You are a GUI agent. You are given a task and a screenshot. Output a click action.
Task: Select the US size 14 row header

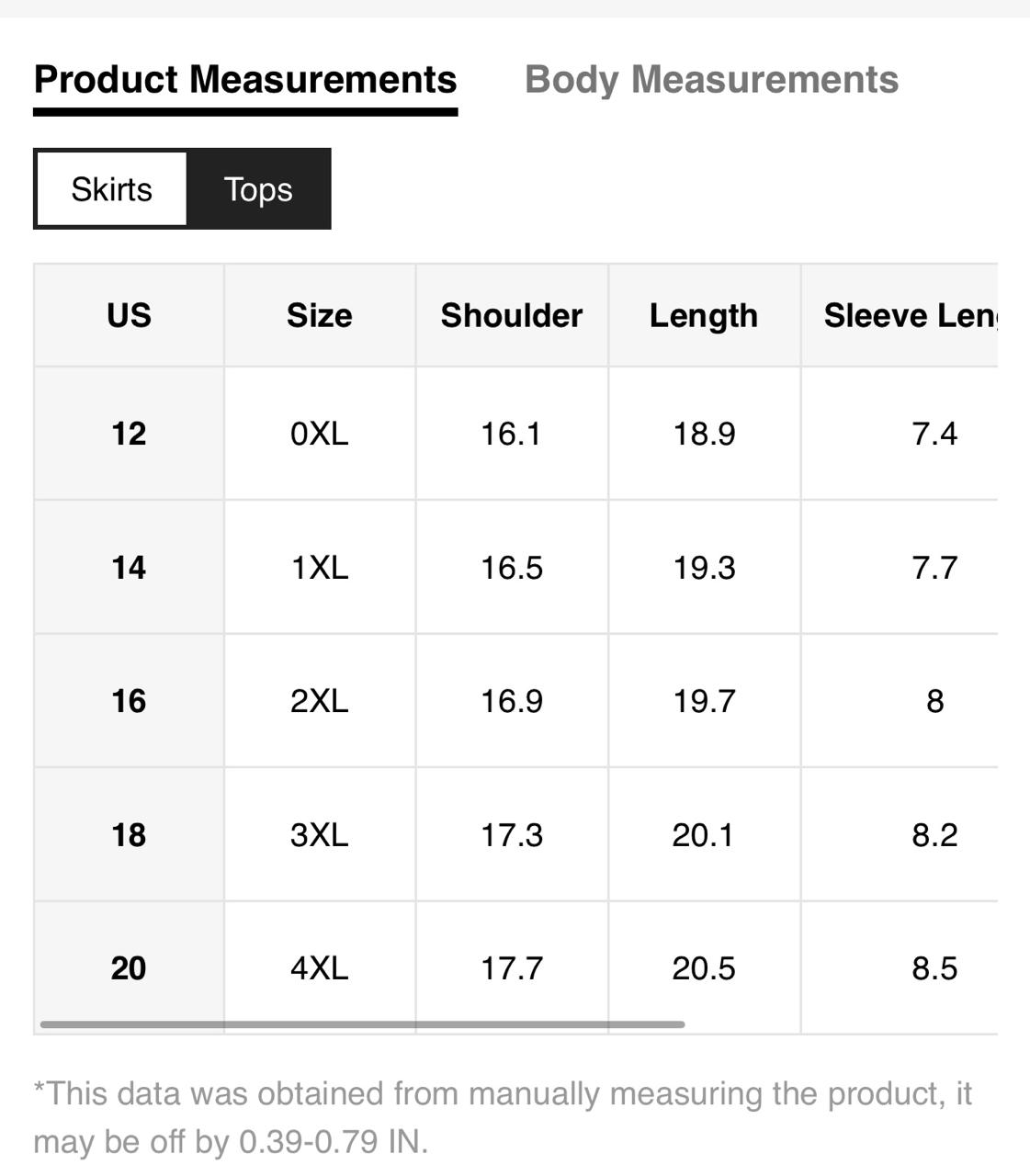click(x=129, y=568)
